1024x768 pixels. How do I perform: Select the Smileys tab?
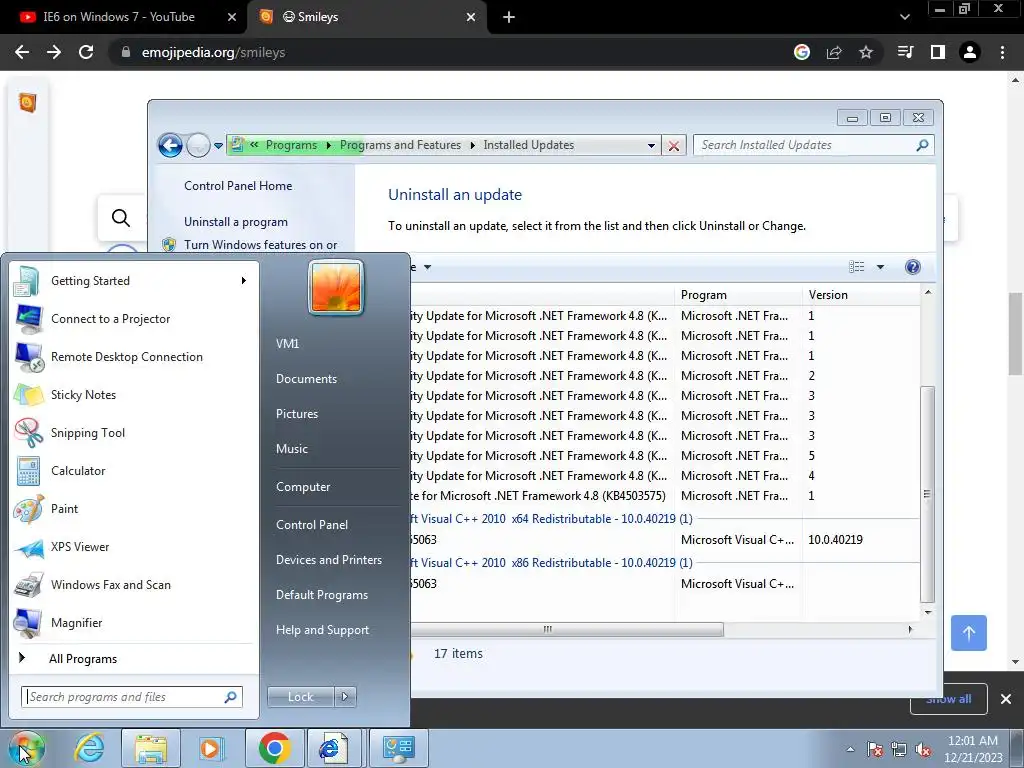coord(367,17)
